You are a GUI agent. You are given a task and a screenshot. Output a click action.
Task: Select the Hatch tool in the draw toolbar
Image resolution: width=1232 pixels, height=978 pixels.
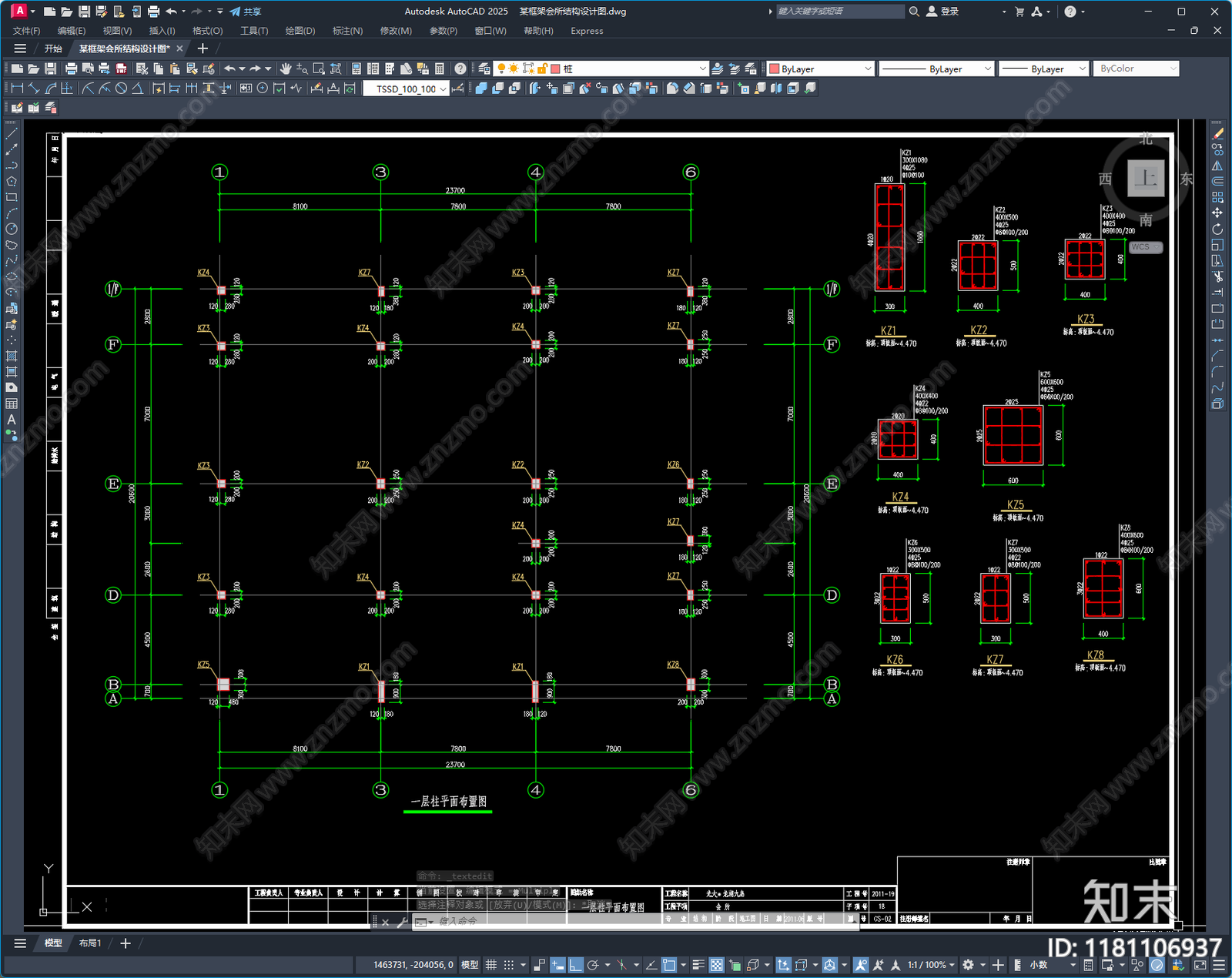pos(12,356)
